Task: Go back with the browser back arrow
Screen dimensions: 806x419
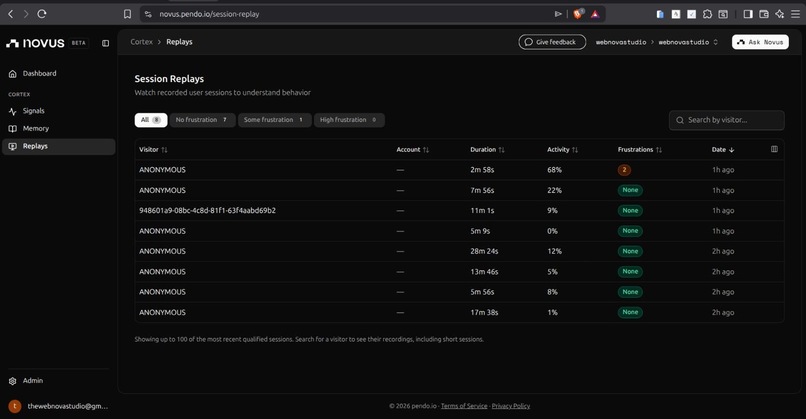Action: click(10, 14)
